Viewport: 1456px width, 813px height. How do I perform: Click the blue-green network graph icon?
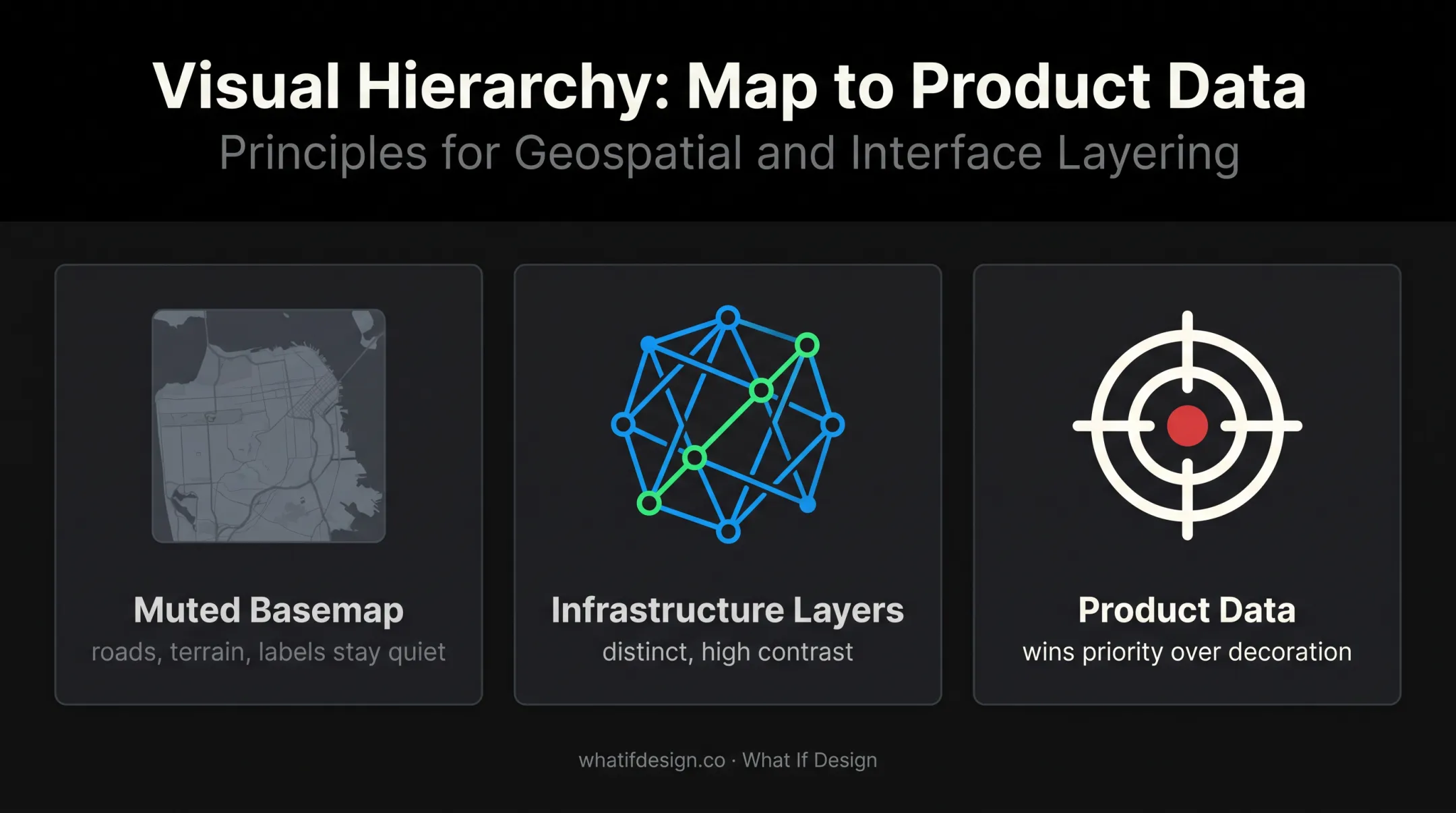tap(728, 425)
